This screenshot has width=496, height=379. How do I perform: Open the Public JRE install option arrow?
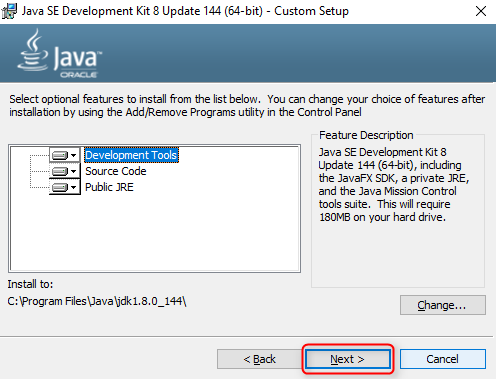[x=74, y=187]
